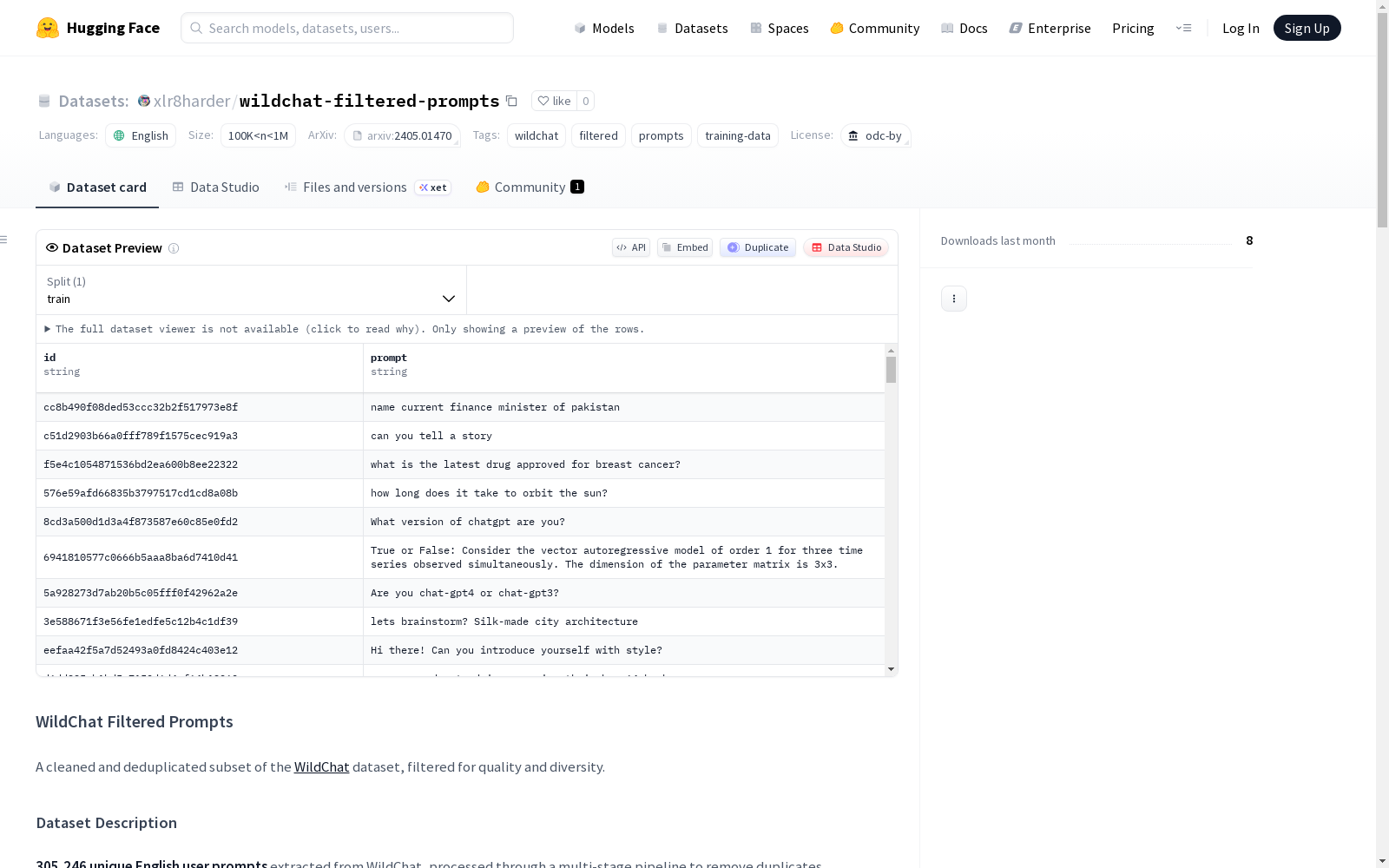The image size is (1389, 868).
Task: Expand the Split train dropdown
Action: pyautogui.click(x=251, y=290)
